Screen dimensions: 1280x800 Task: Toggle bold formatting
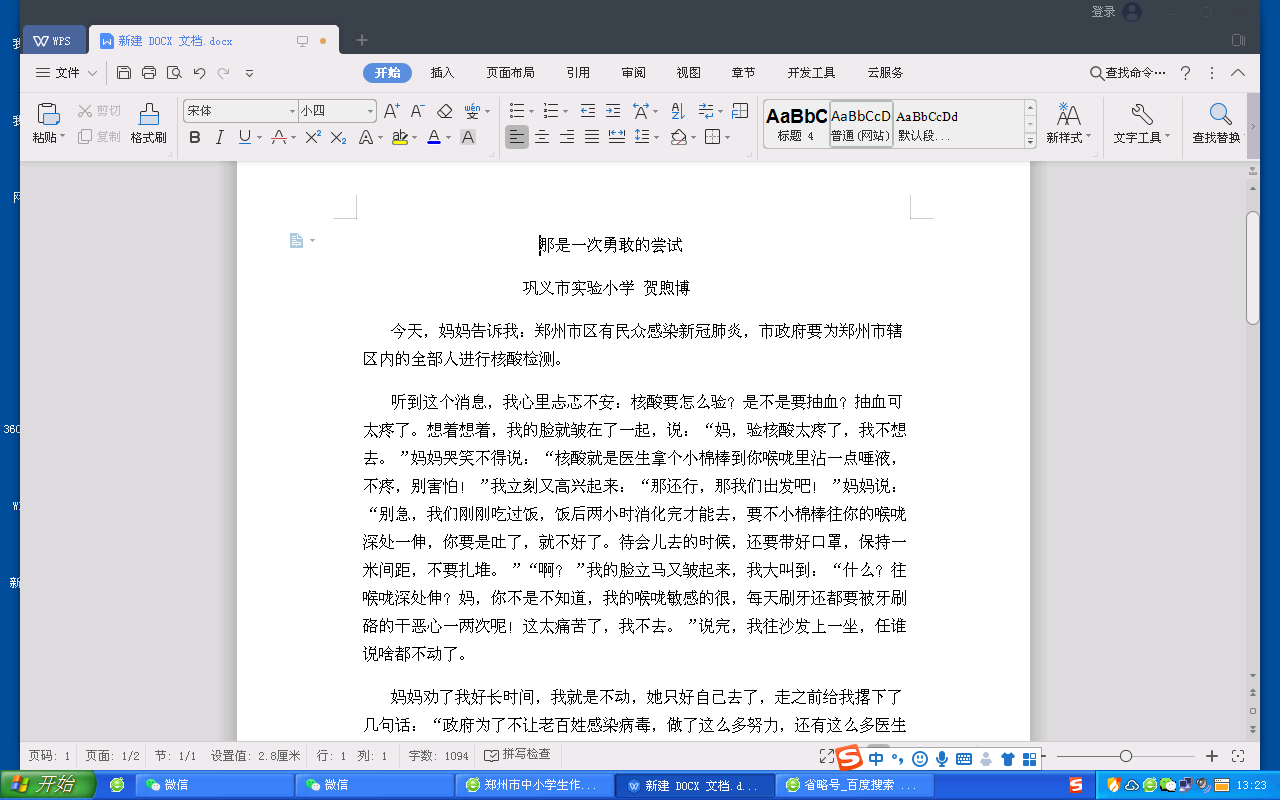195,137
